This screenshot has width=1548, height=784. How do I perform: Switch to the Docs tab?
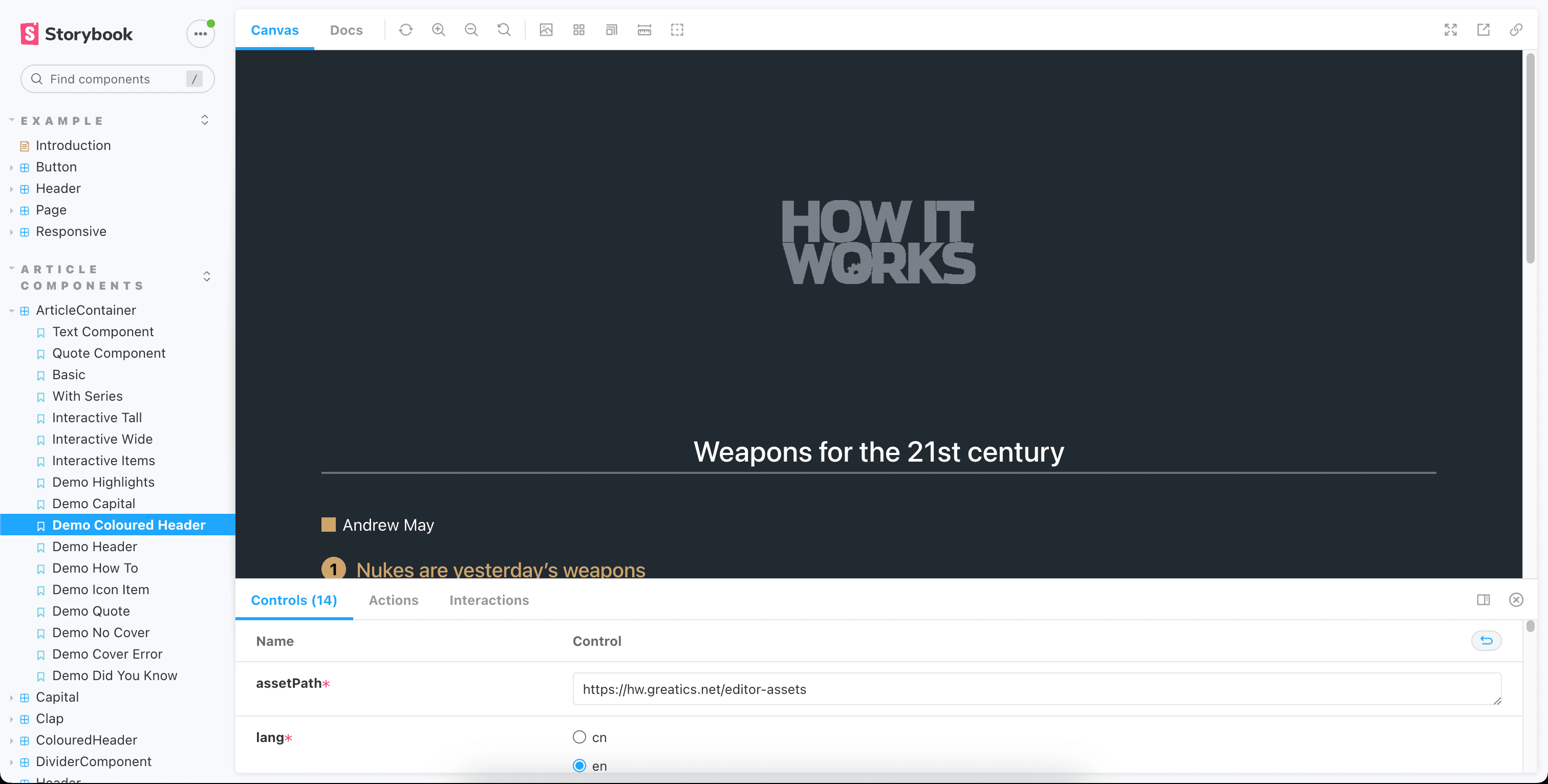click(346, 30)
